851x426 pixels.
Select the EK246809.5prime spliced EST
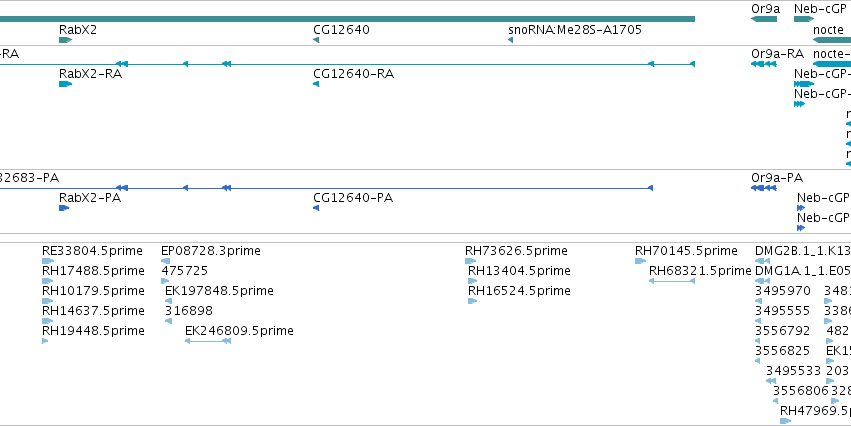tap(208, 341)
